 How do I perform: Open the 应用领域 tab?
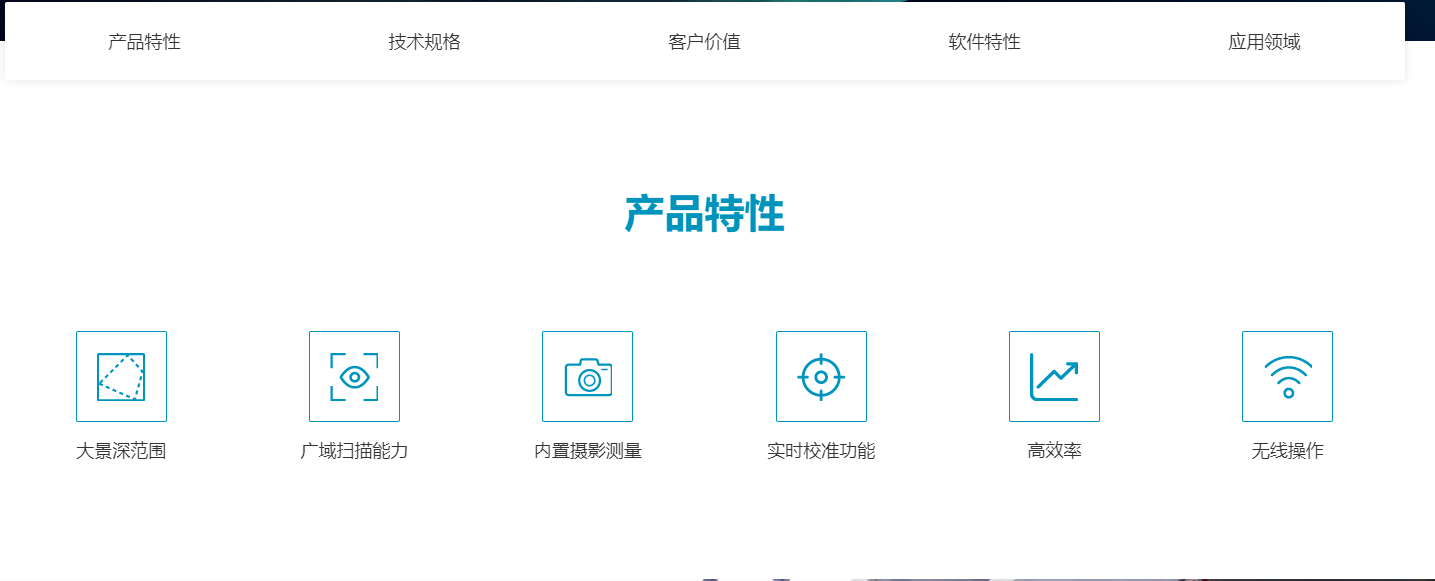click(1264, 42)
